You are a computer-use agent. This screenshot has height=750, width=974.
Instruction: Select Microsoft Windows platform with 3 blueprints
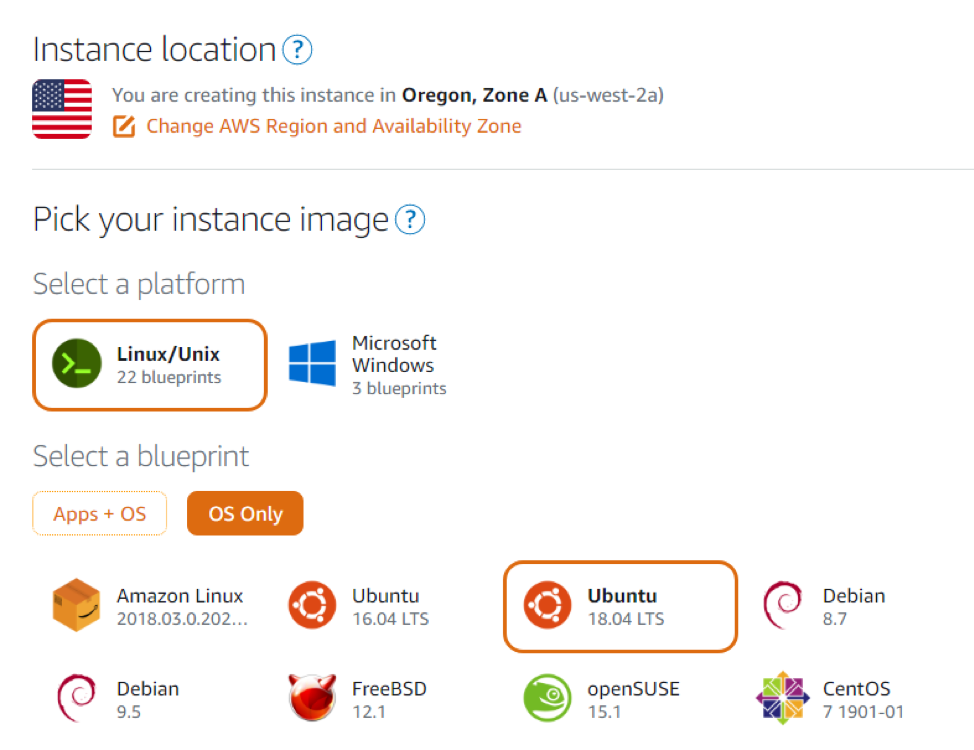(368, 365)
